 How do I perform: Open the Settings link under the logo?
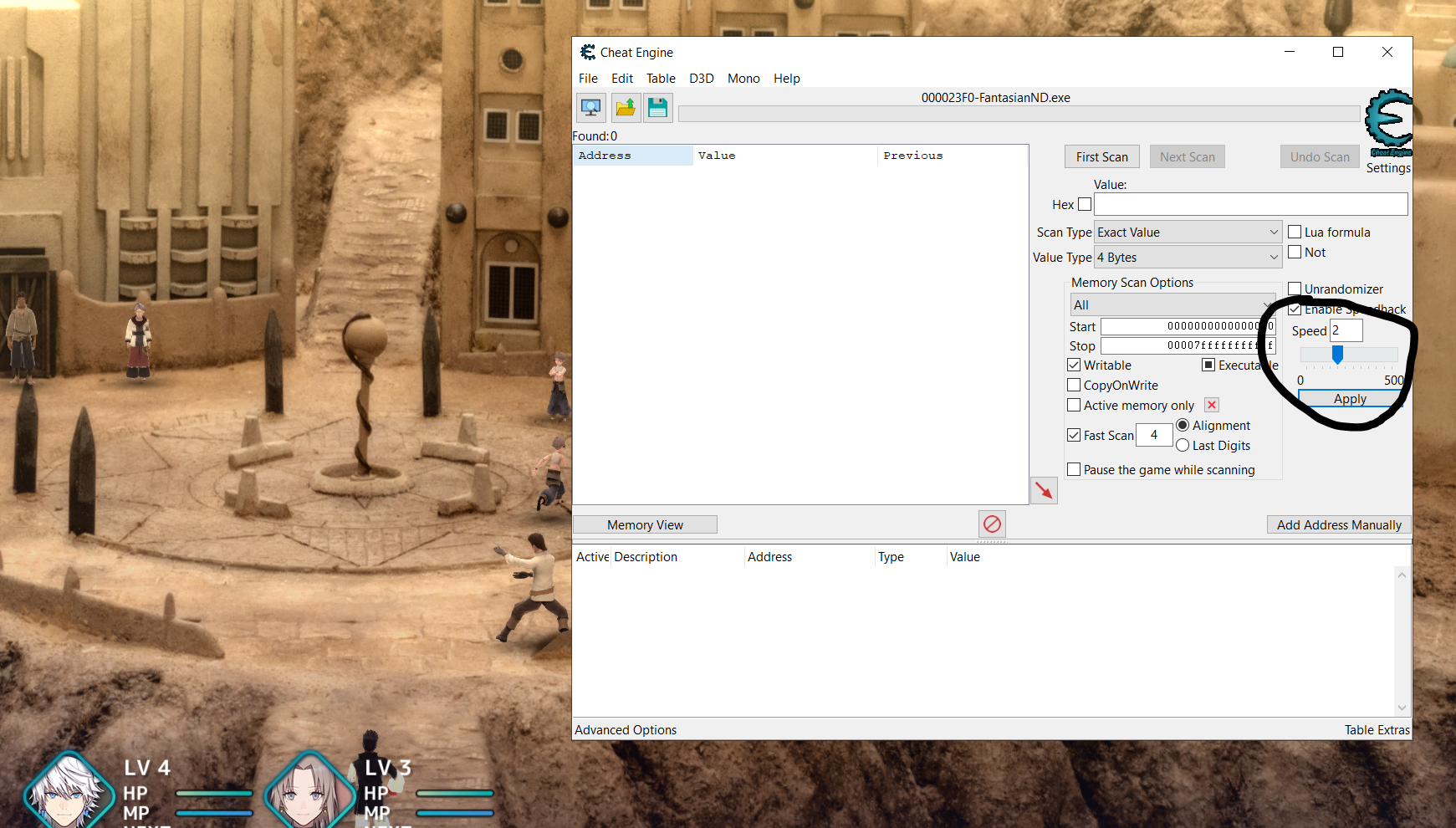pos(1388,167)
